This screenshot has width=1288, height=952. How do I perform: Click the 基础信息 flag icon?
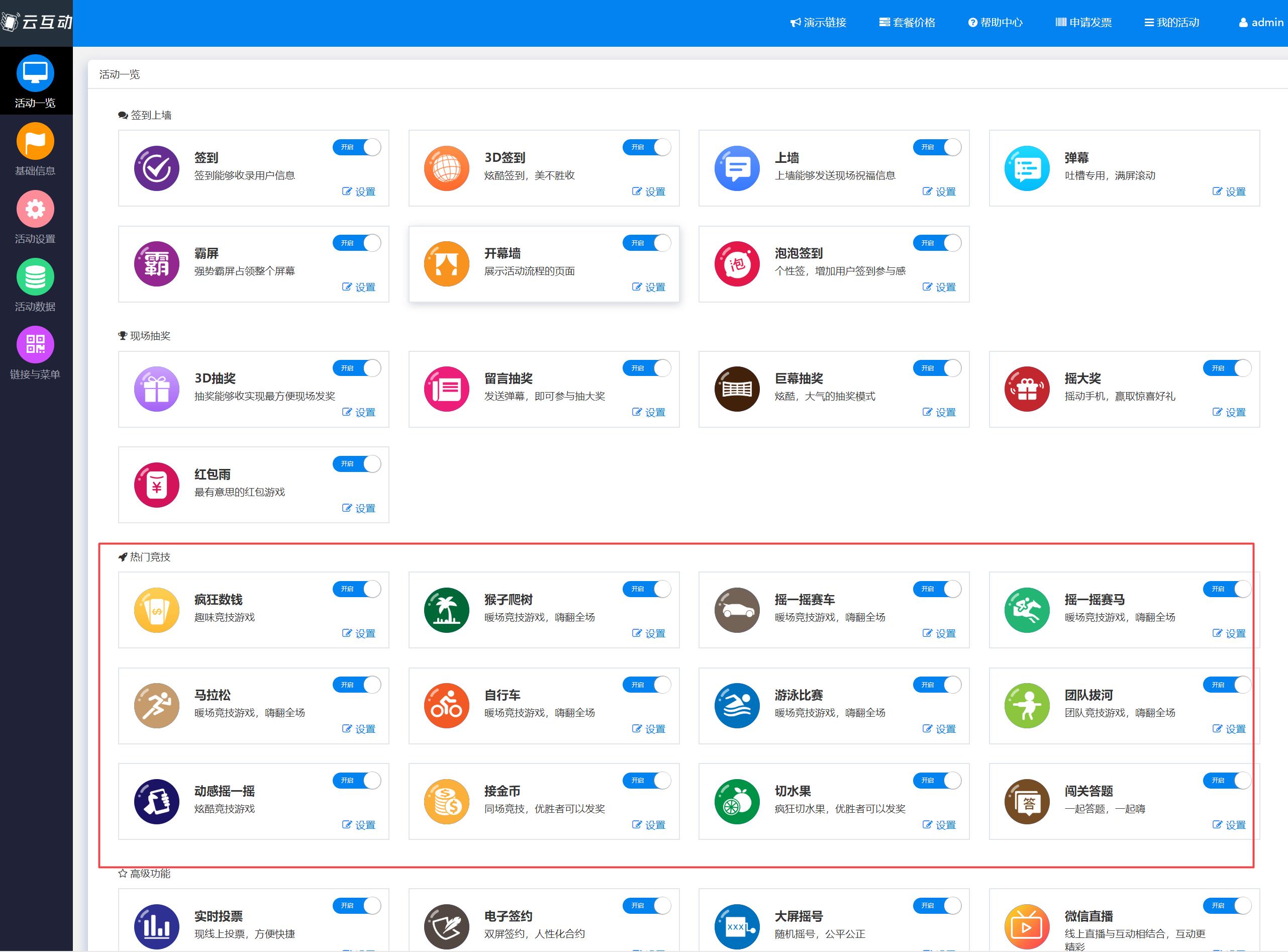point(35,141)
